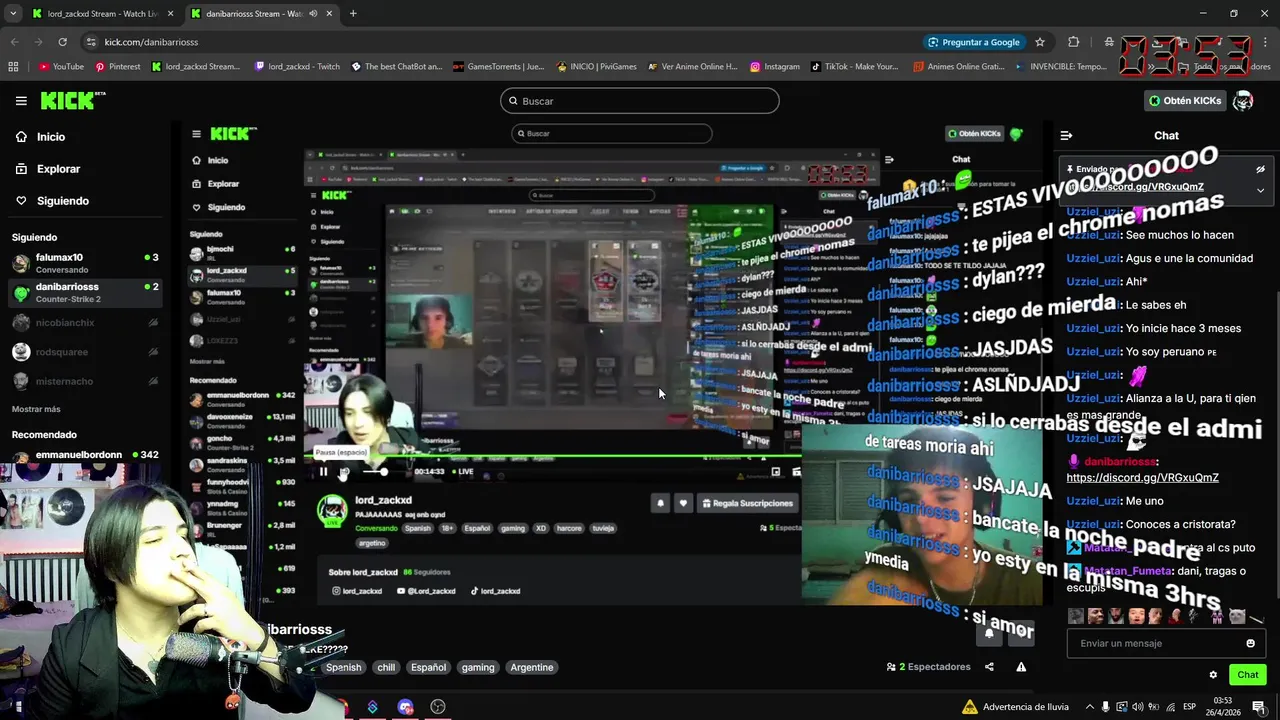Image resolution: width=1280 pixels, height=720 pixels.
Task: Focus the Buscar search field
Action: coord(639,101)
